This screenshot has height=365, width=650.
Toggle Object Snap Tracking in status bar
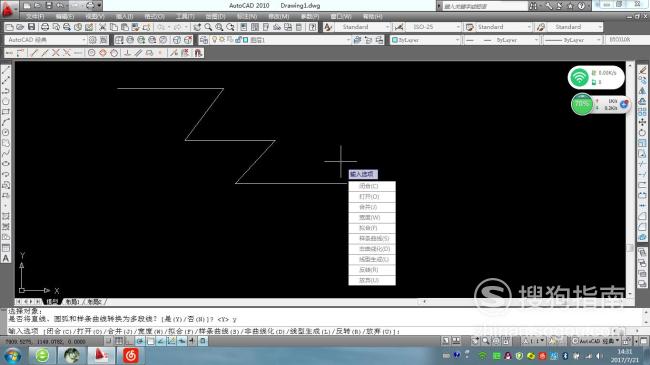[160, 341]
